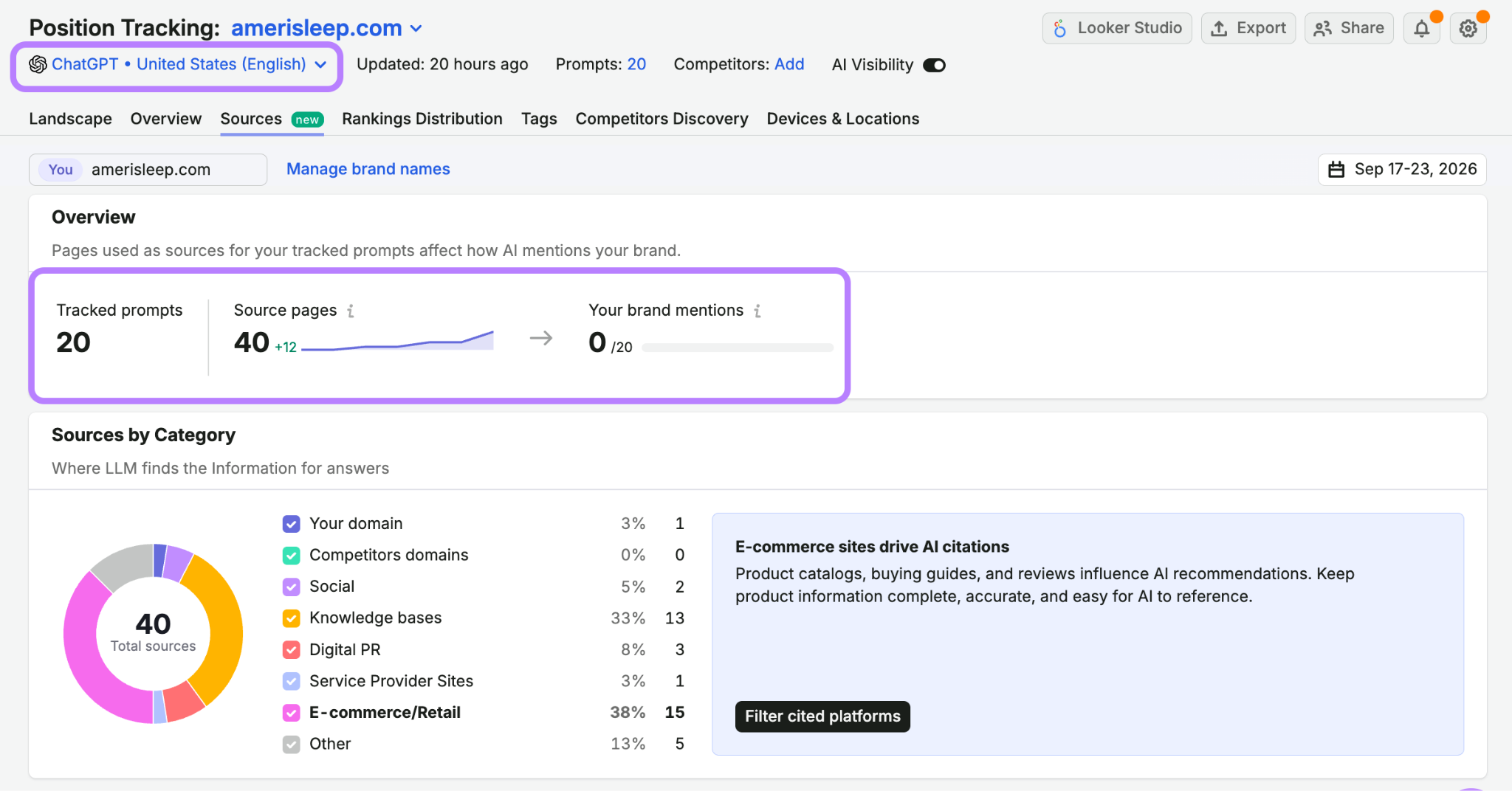Switch to Landscape tab
The image size is (1512, 791).
[70, 119]
